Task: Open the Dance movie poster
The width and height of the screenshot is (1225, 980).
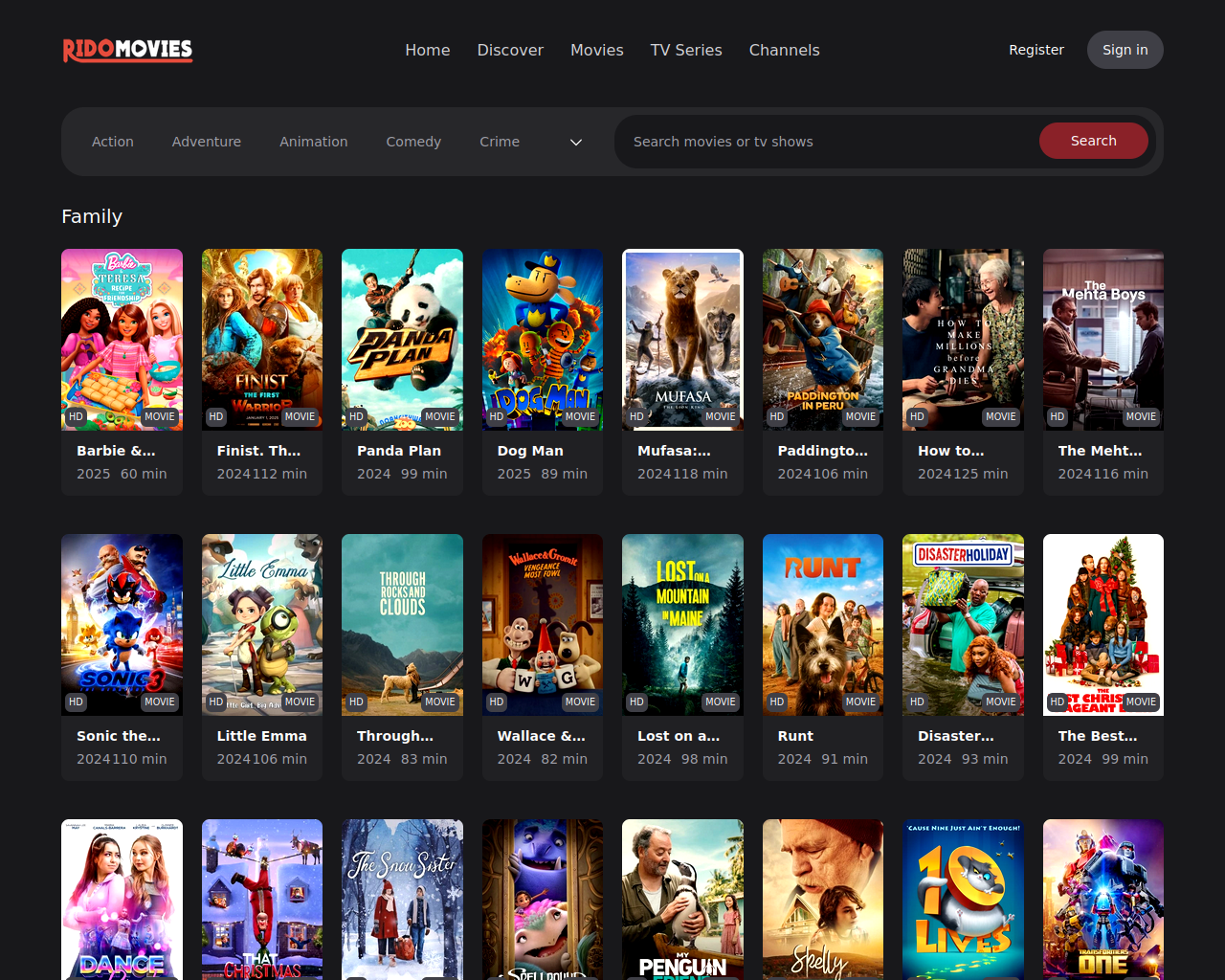Action: (122, 900)
